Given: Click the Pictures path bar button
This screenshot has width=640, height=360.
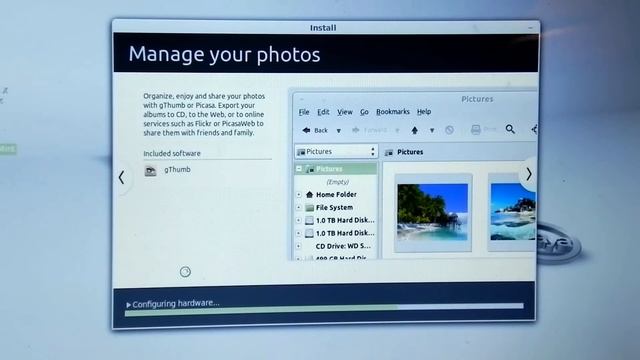Looking at the screenshot, I should pyautogui.click(x=404, y=152).
